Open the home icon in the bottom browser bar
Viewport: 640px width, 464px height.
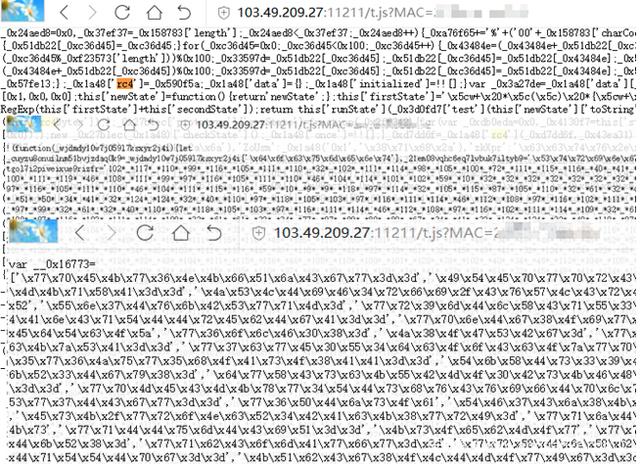181,233
